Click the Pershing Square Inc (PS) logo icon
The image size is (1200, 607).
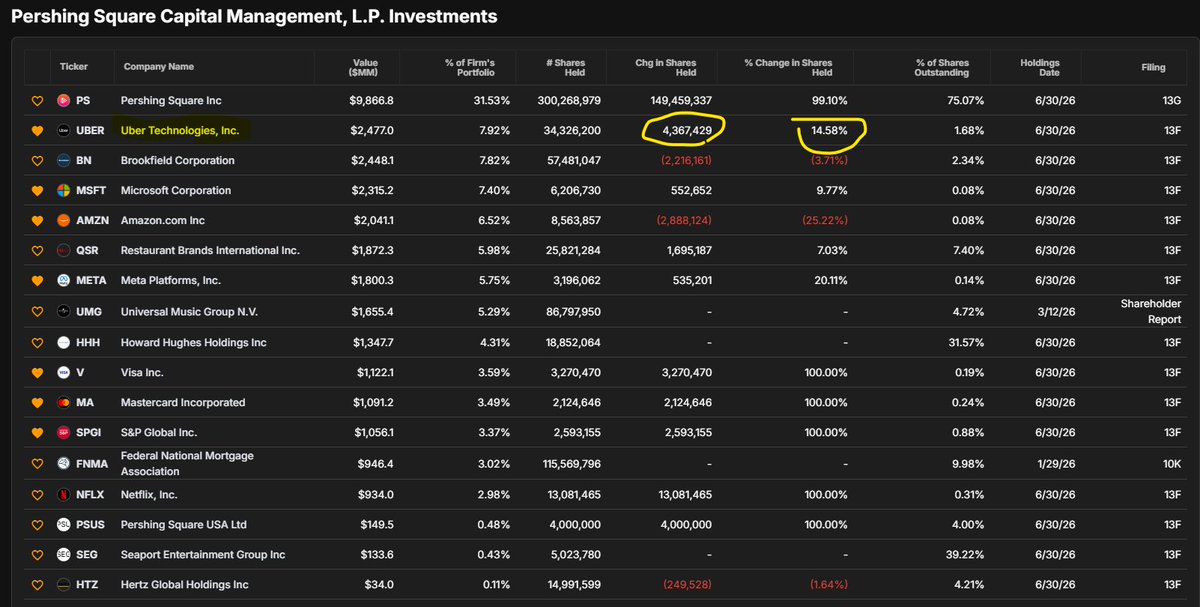(x=65, y=101)
